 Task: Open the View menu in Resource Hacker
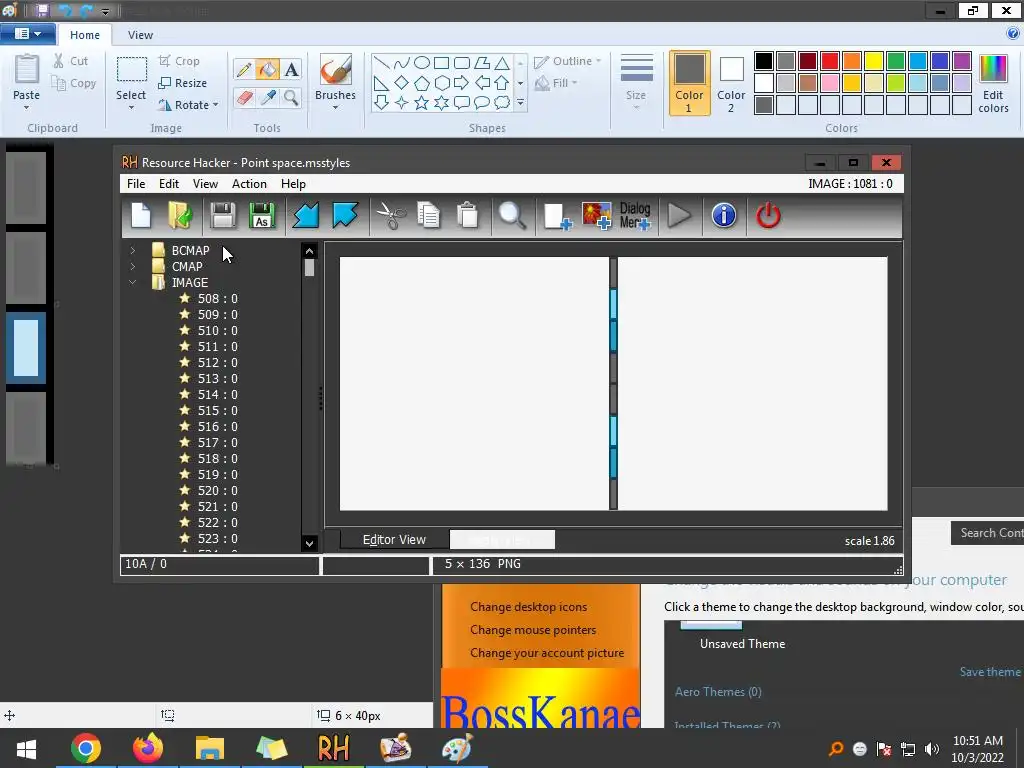pyautogui.click(x=205, y=184)
